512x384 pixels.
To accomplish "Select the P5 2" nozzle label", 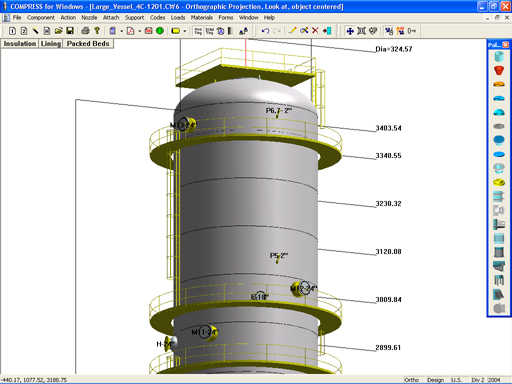I will coord(279,256).
